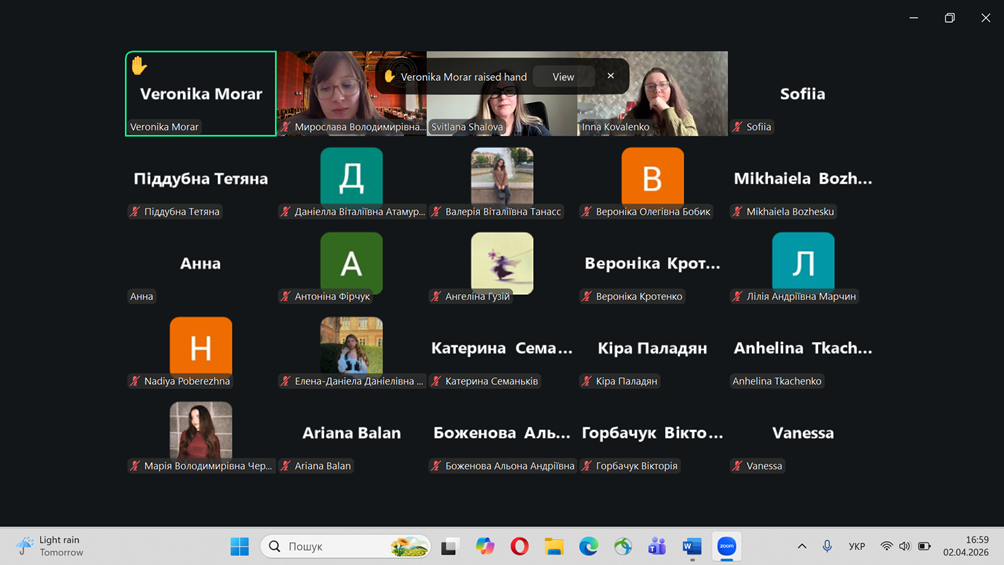Click the raised hand icon on Veronika Morar's tile
The width and height of the screenshot is (1004, 565).
tap(139, 65)
